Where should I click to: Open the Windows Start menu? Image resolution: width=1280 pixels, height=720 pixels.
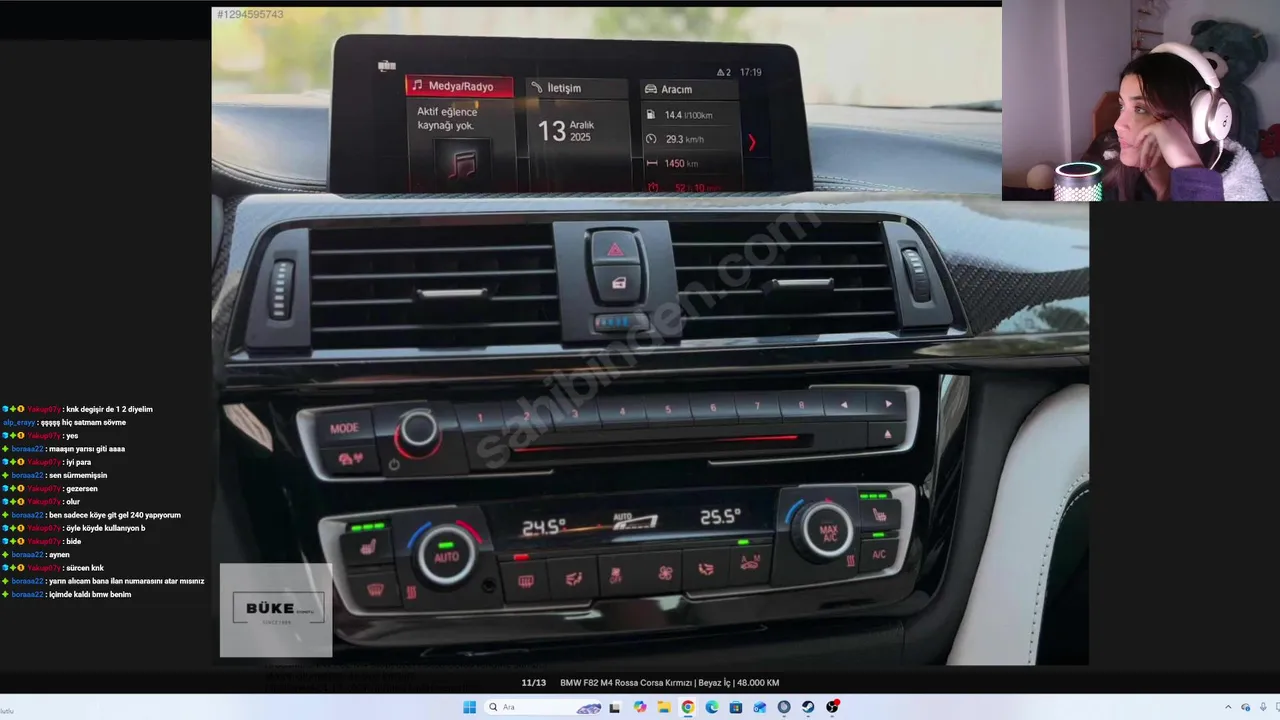(x=469, y=707)
